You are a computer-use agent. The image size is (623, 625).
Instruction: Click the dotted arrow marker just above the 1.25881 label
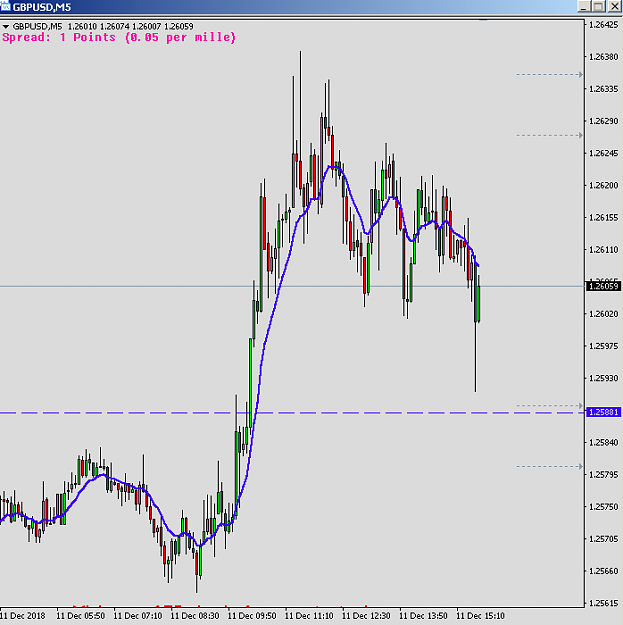[550, 406]
